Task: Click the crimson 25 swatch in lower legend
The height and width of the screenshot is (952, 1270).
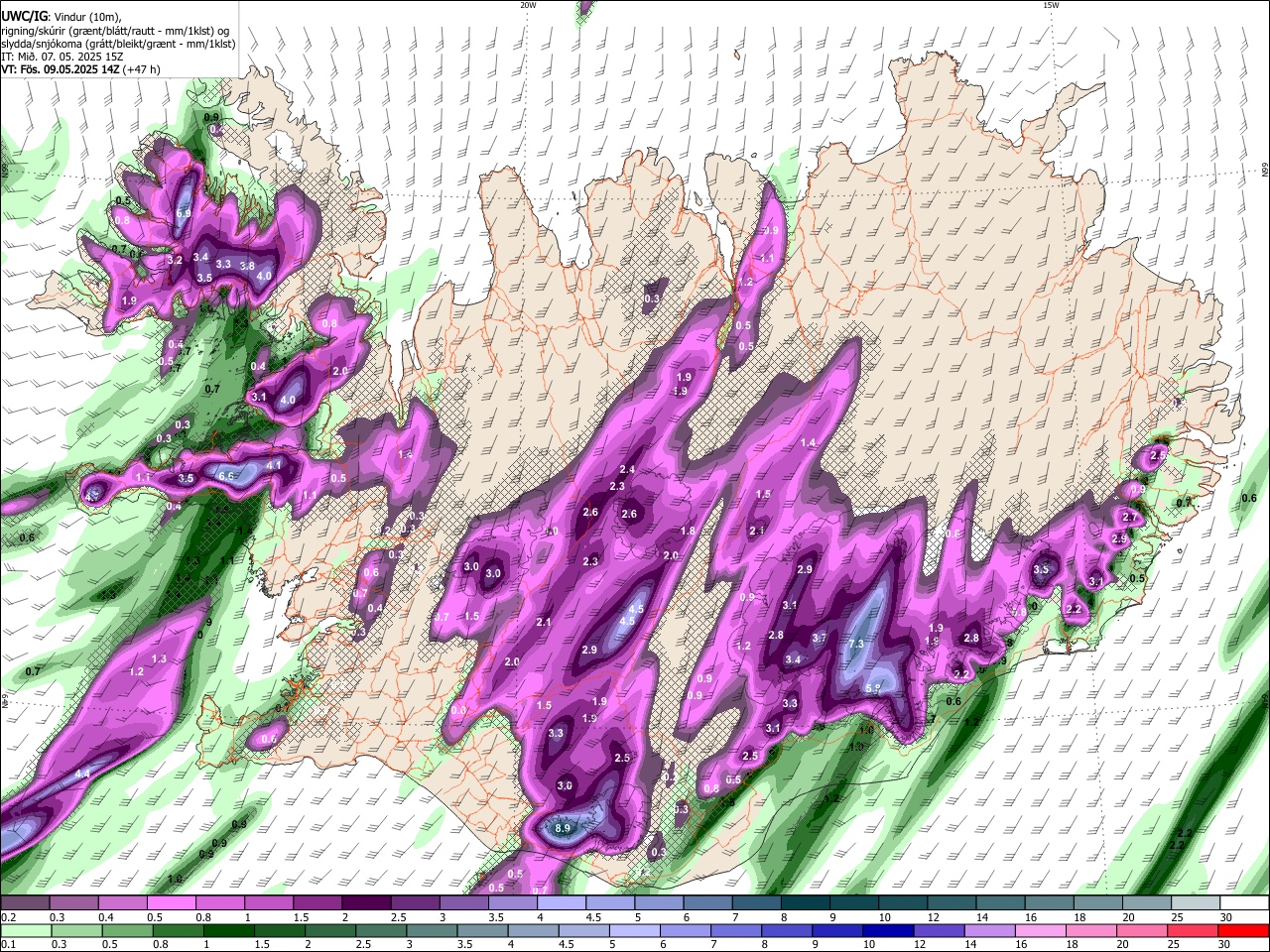Action: click(x=1194, y=930)
